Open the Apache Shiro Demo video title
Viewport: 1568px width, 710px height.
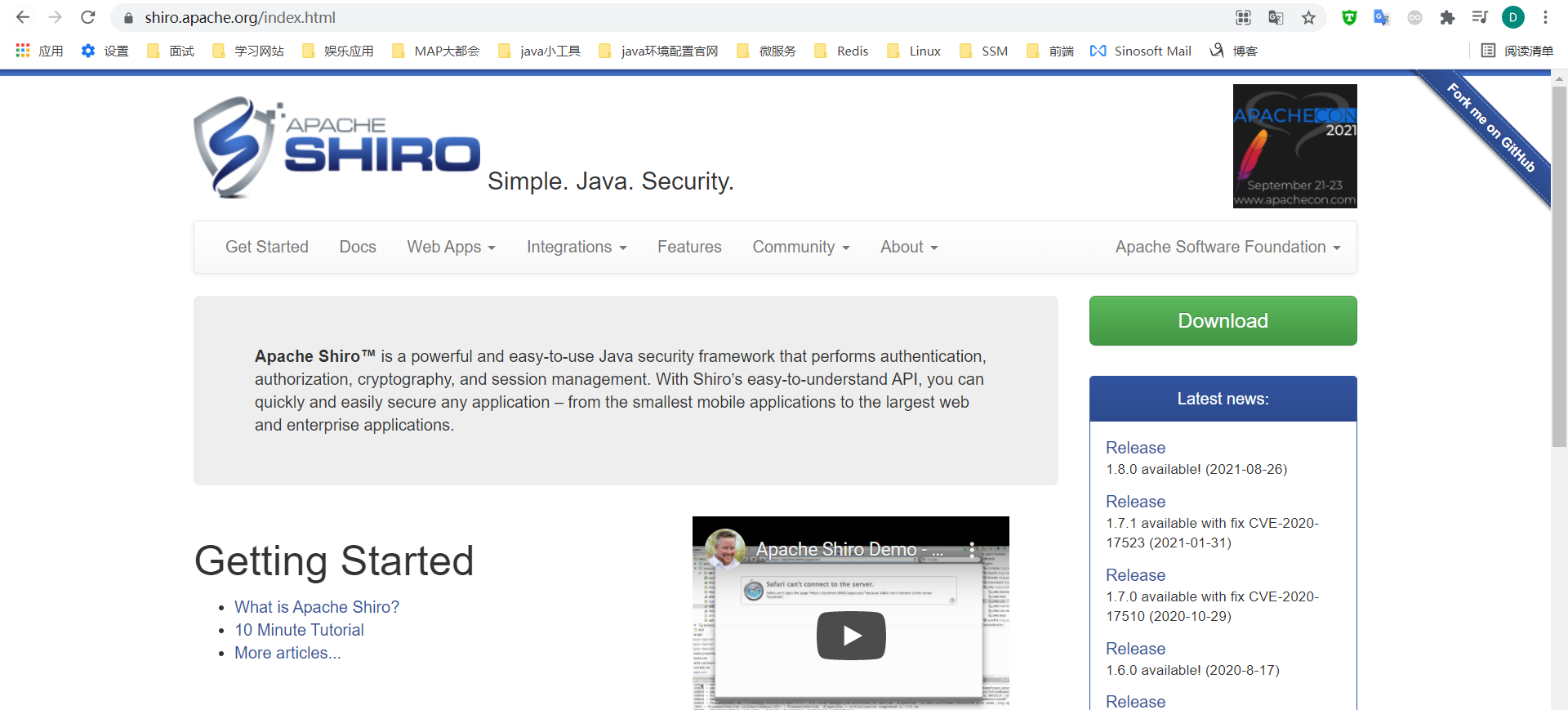(x=849, y=550)
